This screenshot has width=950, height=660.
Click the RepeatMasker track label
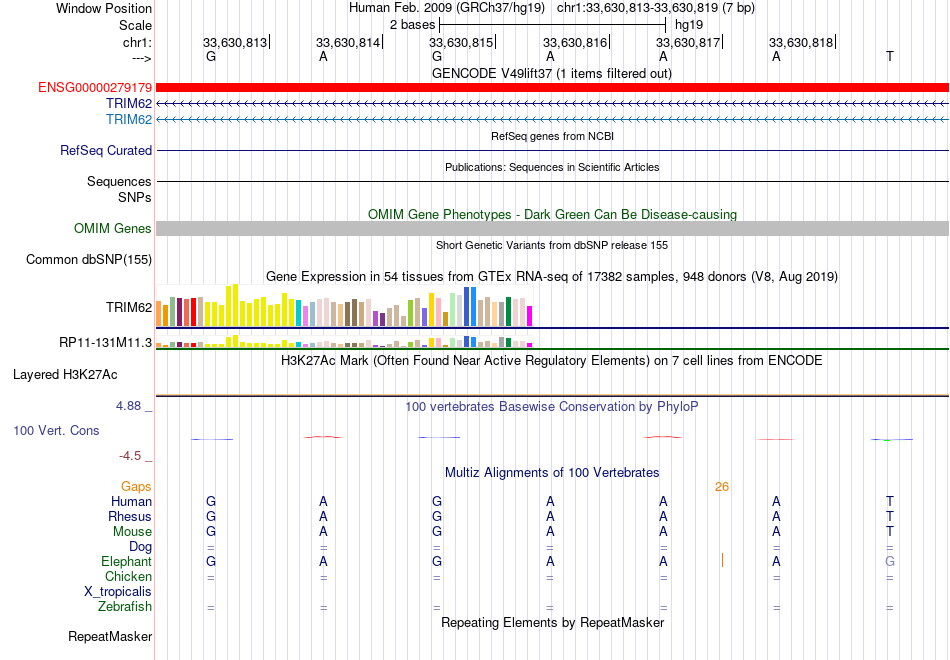click(110, 636)
